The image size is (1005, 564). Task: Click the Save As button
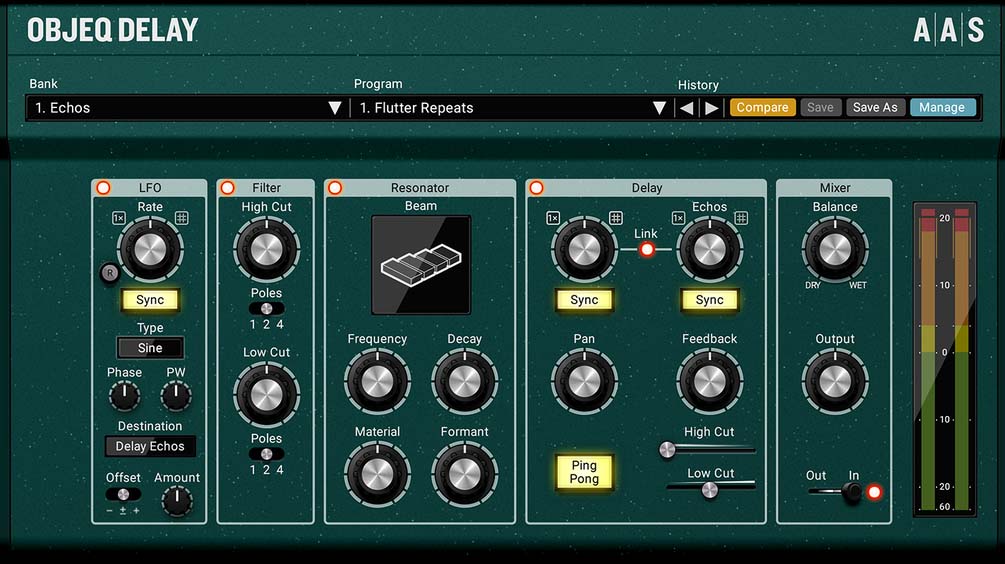point(875,108)
